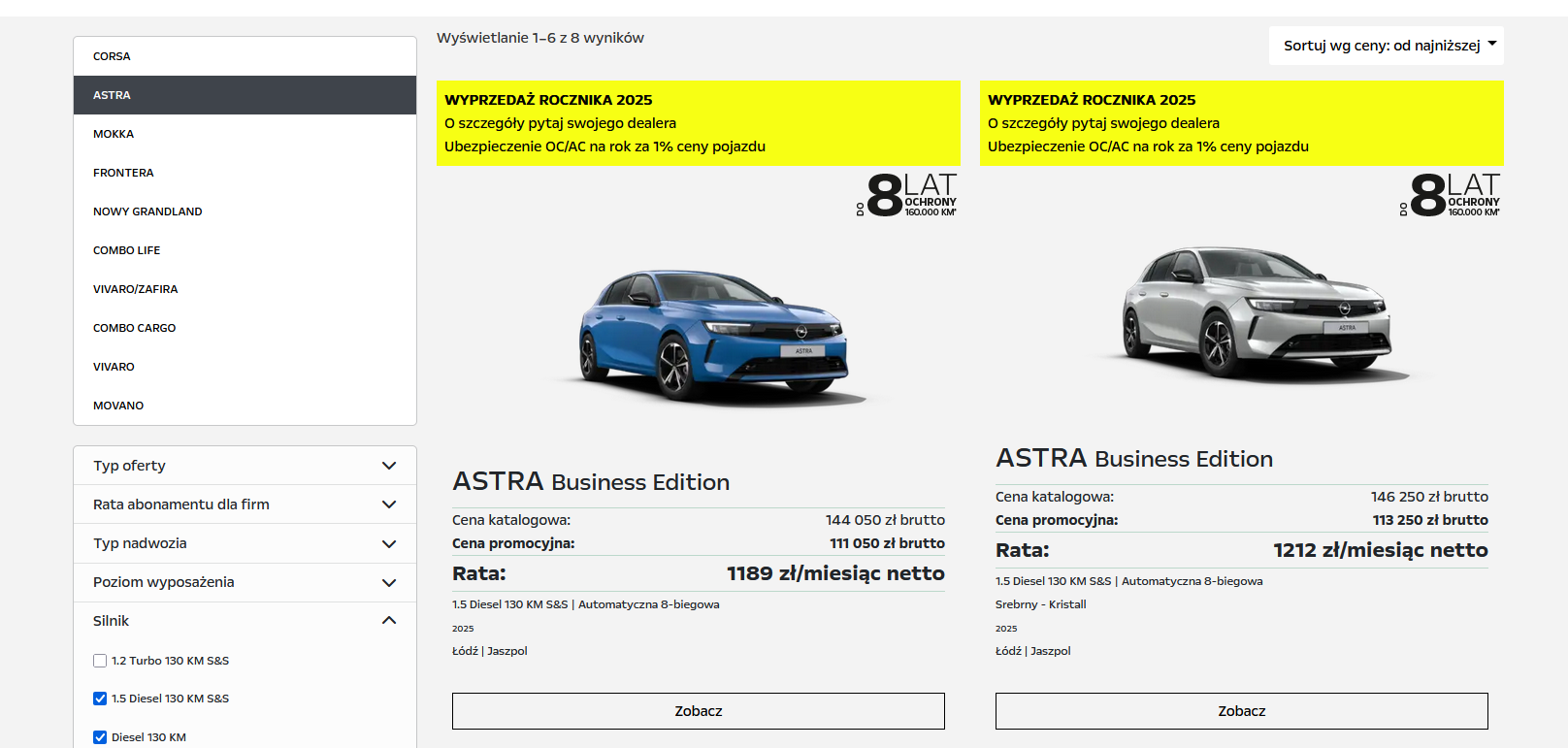
Task: Expand the Poziom wyposażenia filter
Action: pyautogui.click(x=245, y=582)
